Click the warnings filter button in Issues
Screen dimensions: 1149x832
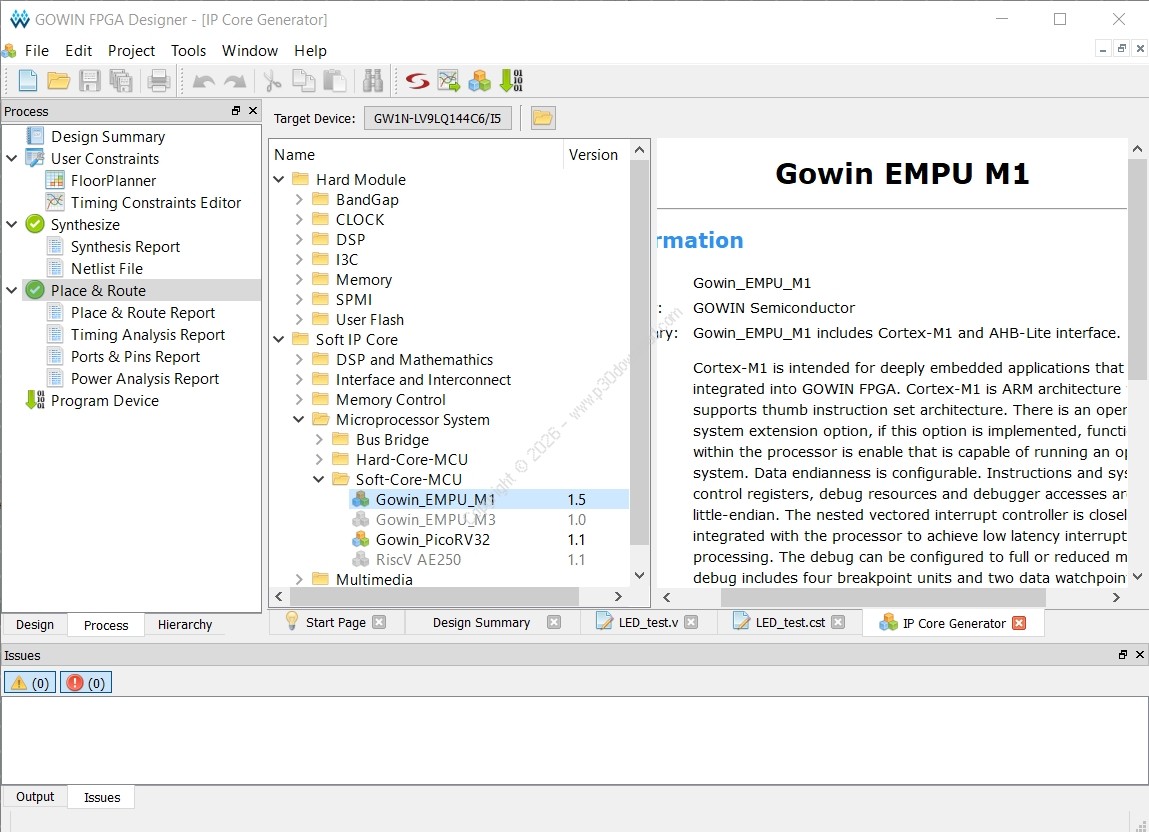30,683
